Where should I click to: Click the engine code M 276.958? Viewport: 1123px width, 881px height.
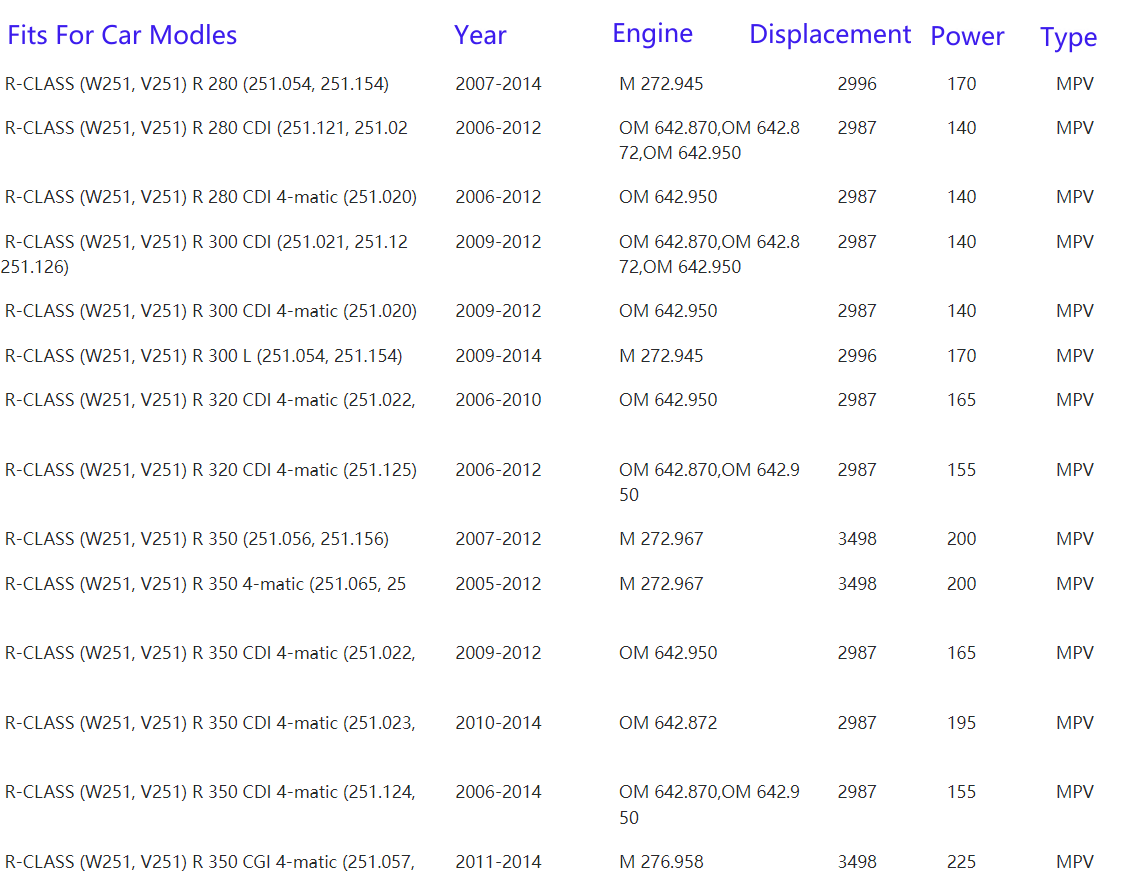tap(661, 862)
